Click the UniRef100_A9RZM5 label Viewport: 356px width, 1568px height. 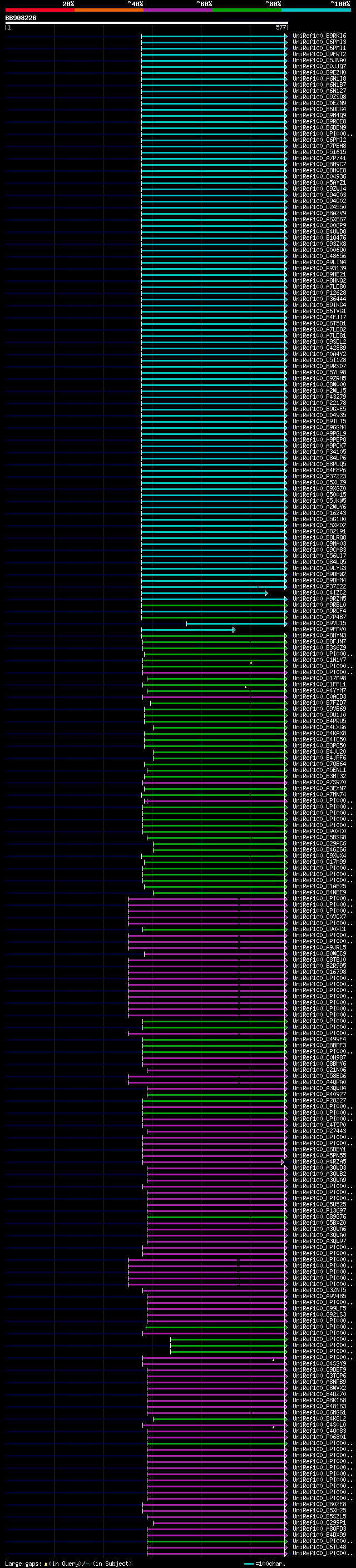319,599
